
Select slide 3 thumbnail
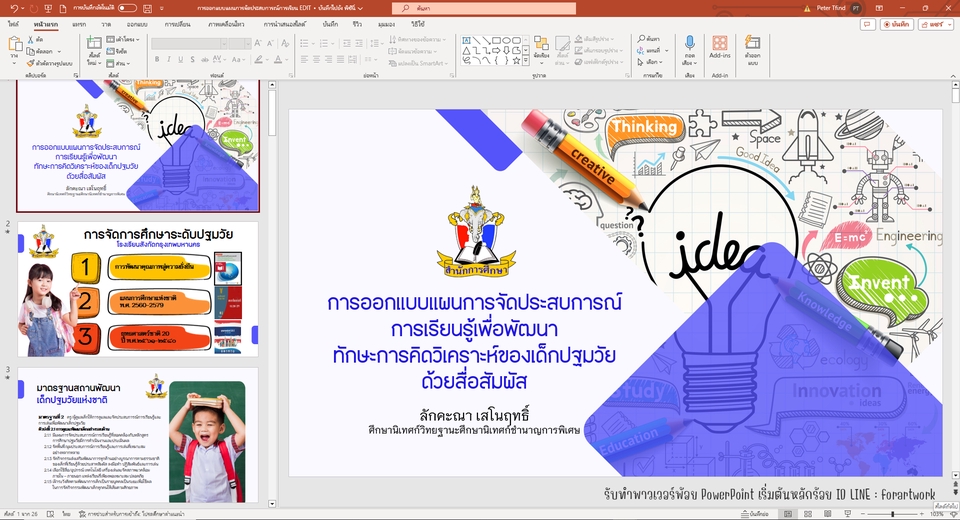click(138, 435)
